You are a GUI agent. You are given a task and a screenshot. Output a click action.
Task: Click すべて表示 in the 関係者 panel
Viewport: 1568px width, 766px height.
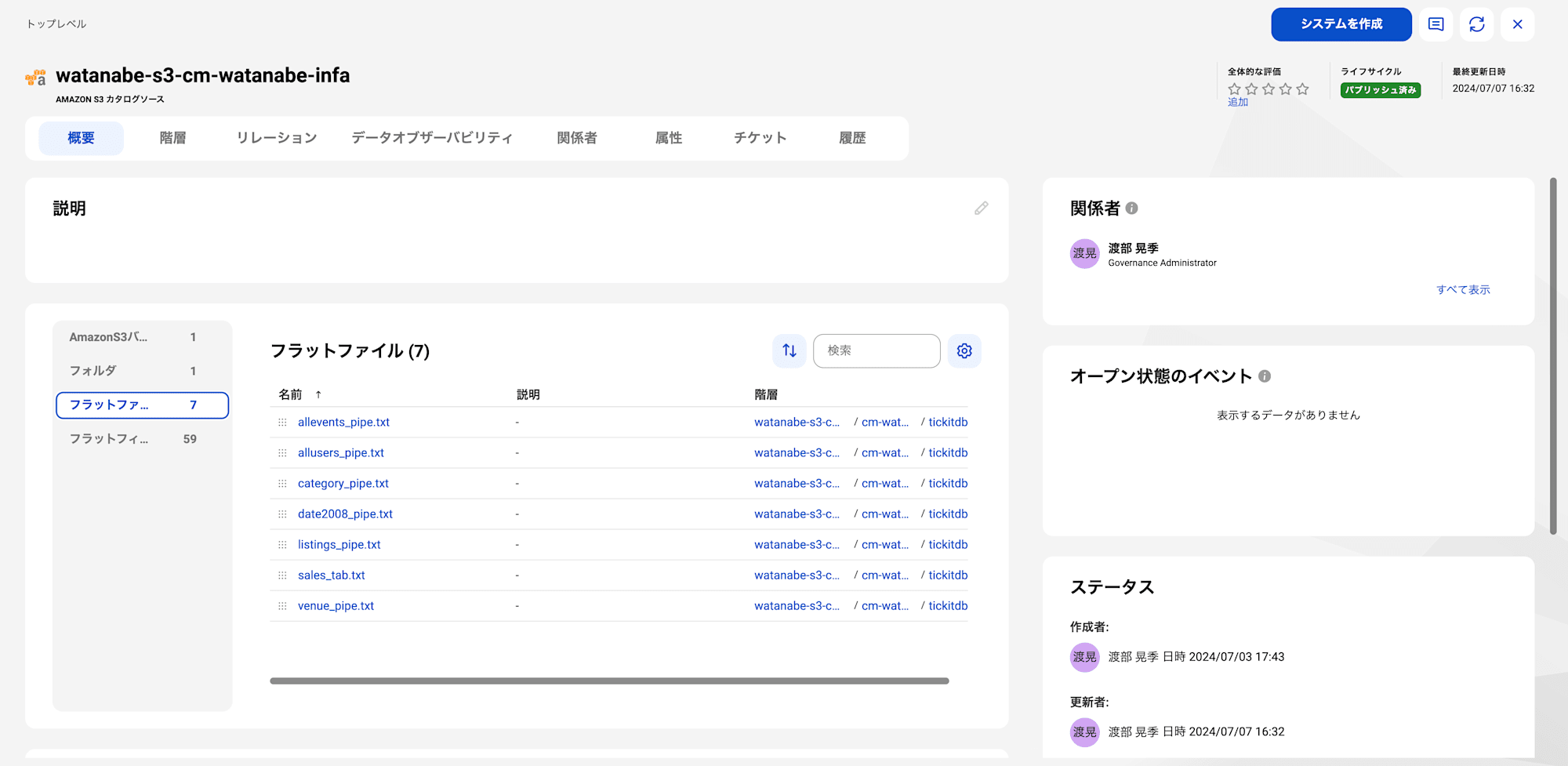click(1463, 289)
